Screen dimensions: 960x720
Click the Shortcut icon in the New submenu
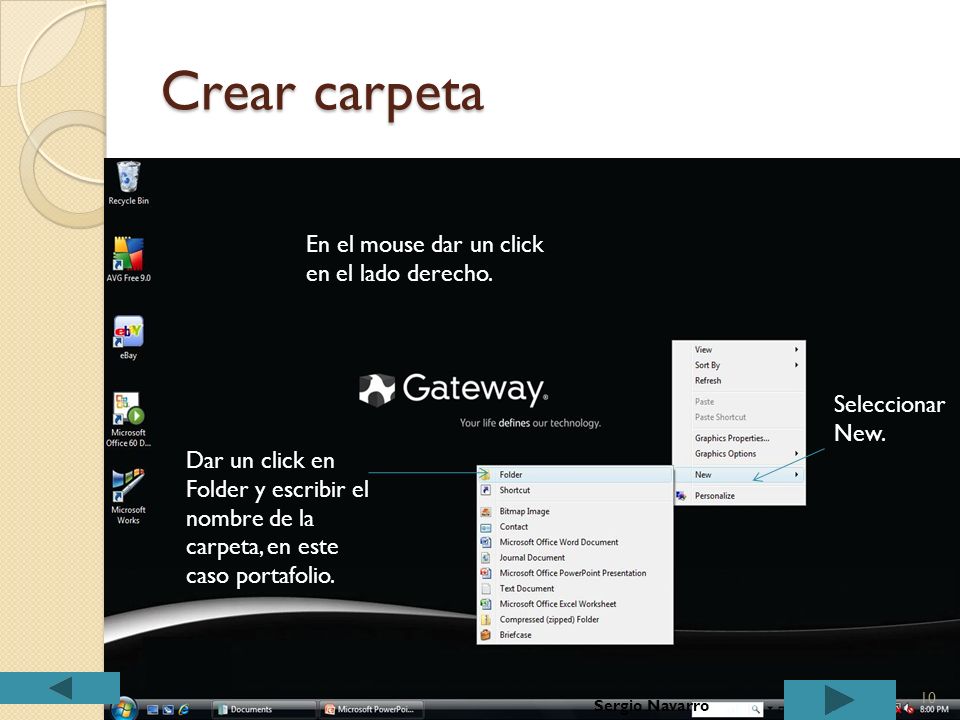[x=486, y=490]
